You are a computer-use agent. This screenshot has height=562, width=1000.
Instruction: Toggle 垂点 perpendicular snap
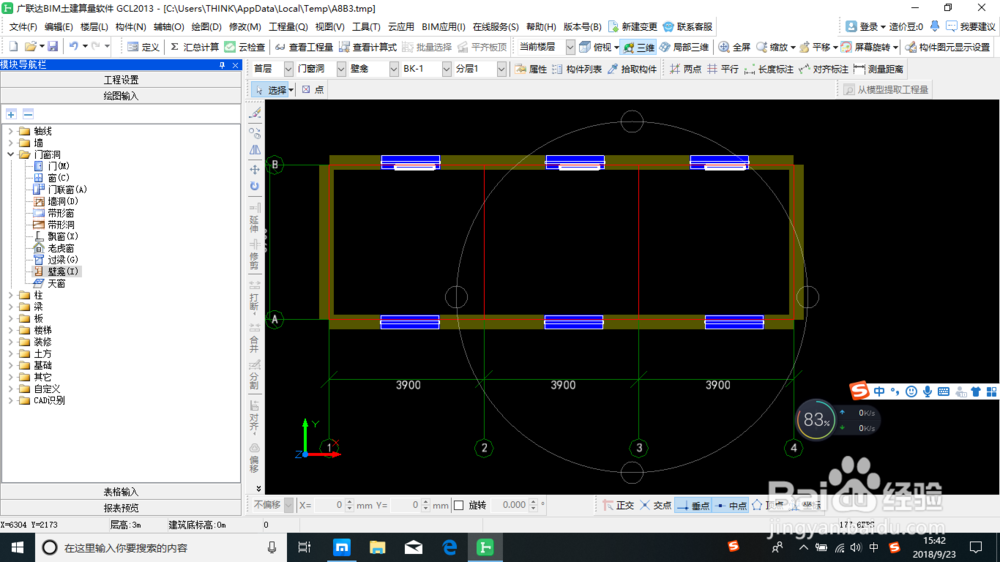pyautogui.click(x=693, y=505)
